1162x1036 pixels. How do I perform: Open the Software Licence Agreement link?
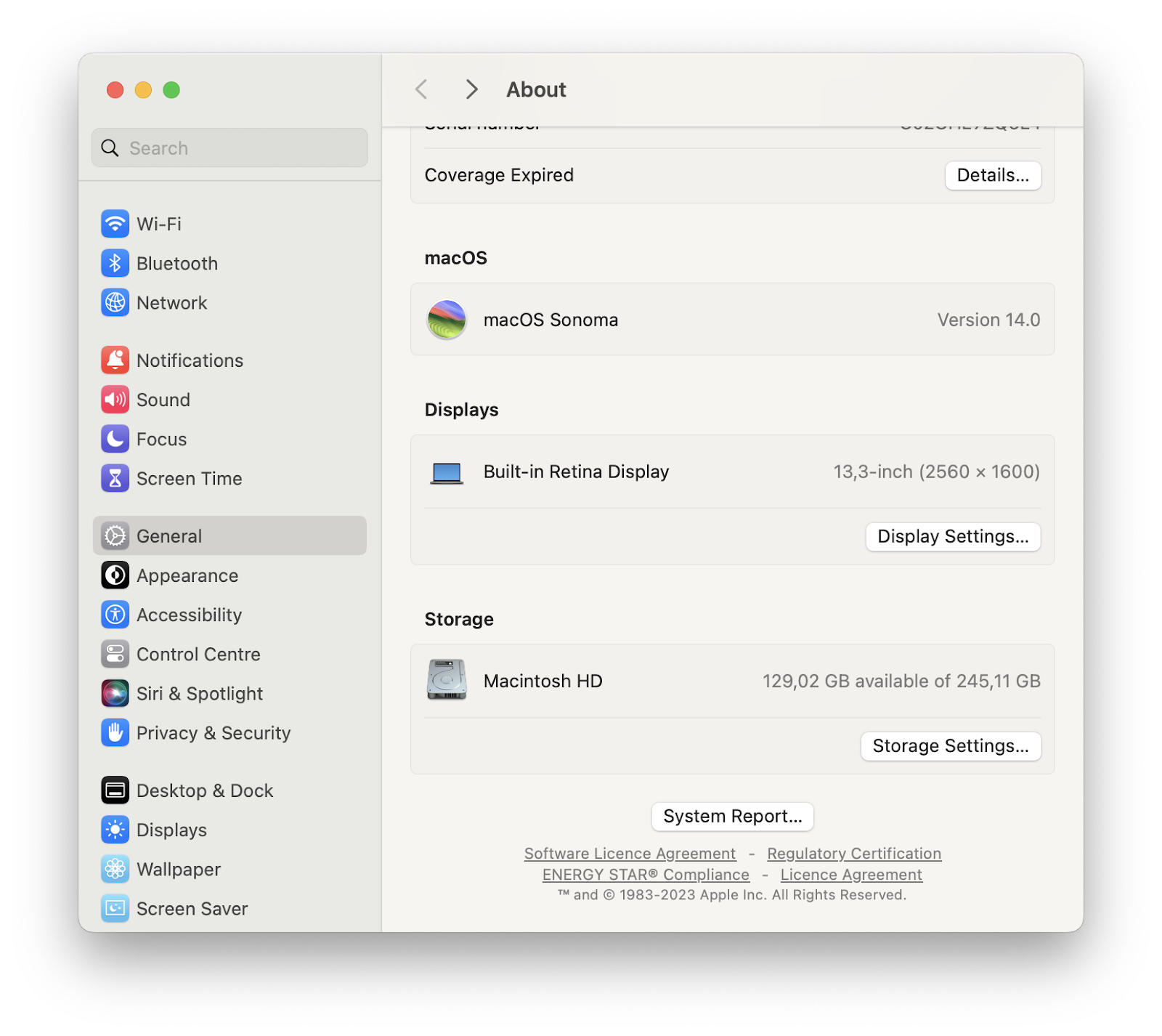pos(629,854)
